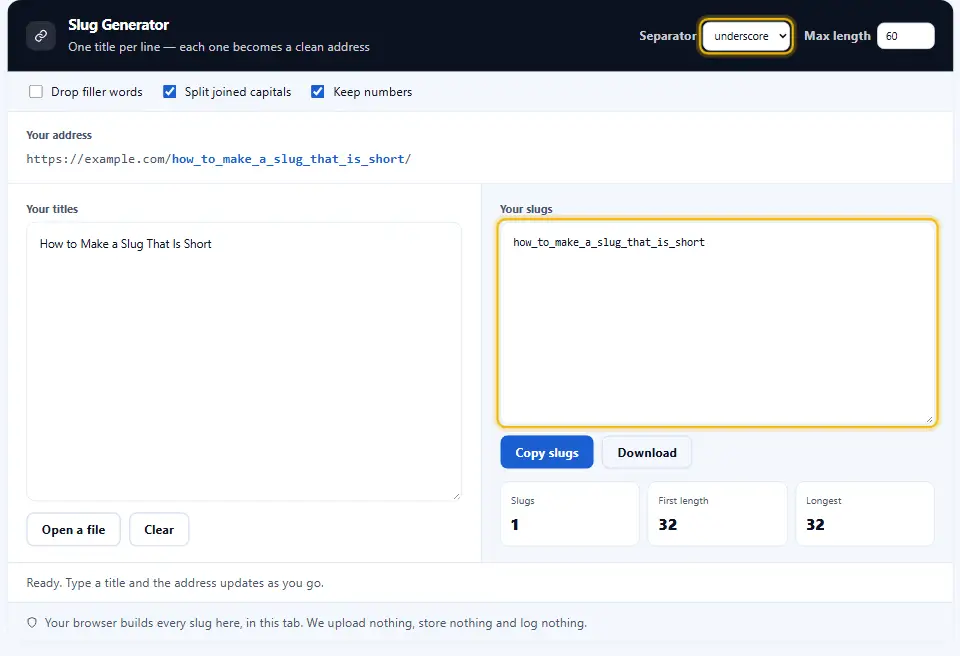This screenshot has height=656, width=960.
Task: Open the Separator dropdown set to underscore
Action: click(746, 36)
